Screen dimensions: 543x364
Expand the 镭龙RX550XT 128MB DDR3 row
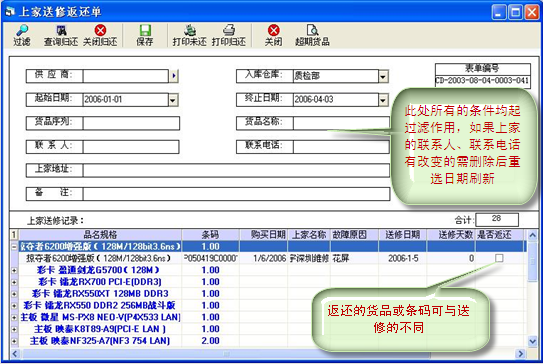click(x=14, y=294)
